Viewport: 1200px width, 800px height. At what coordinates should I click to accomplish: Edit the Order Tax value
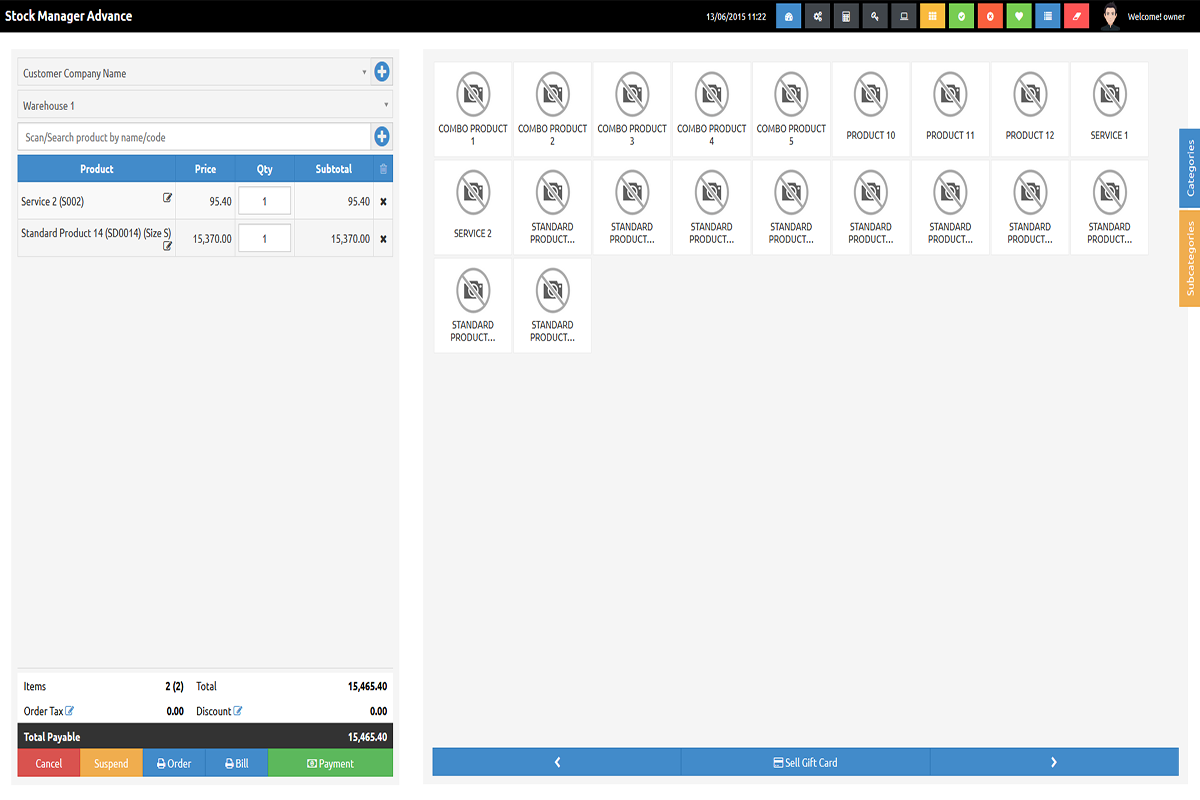pos(70,711)
